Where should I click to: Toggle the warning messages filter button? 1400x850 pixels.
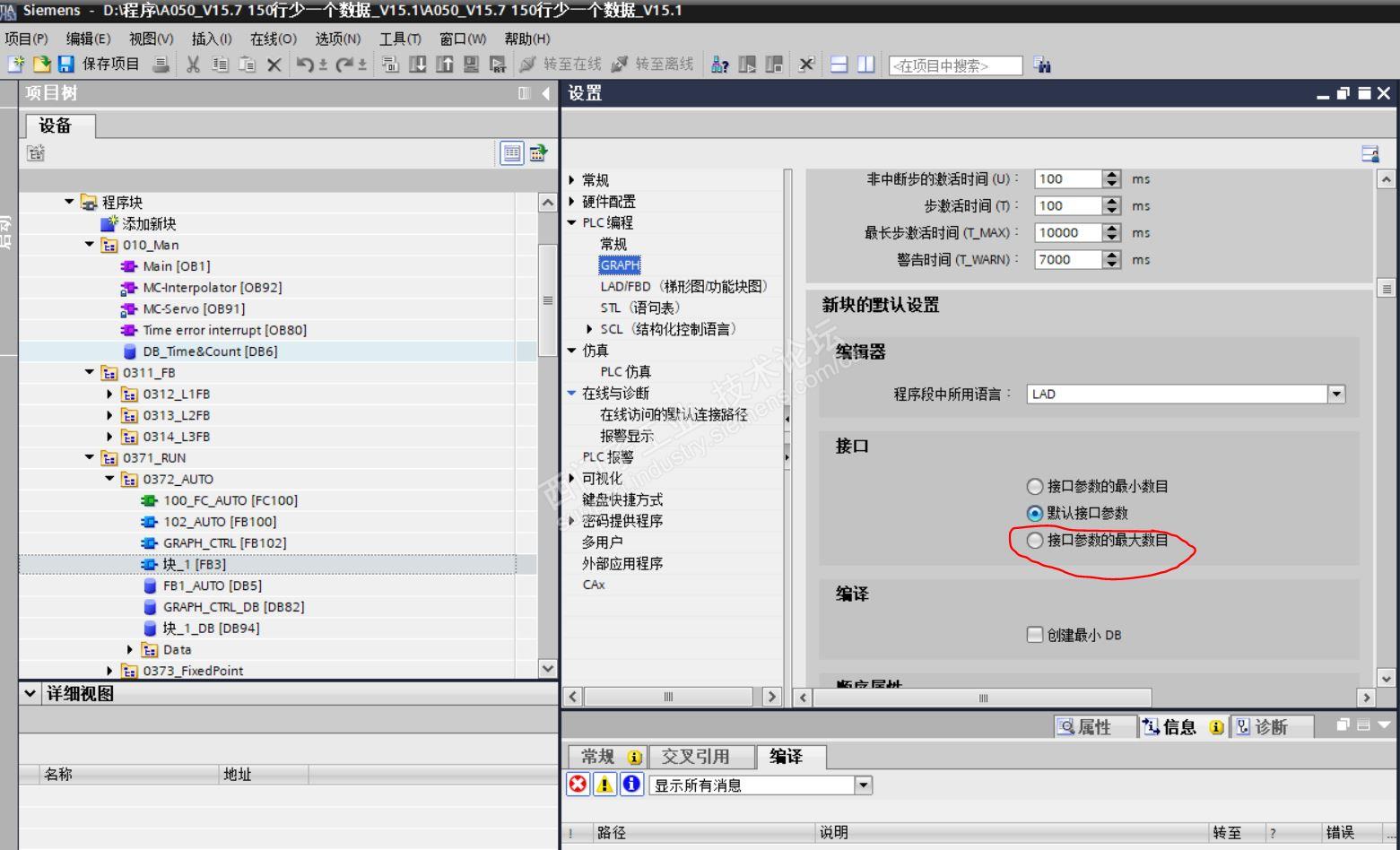(605, 785)
